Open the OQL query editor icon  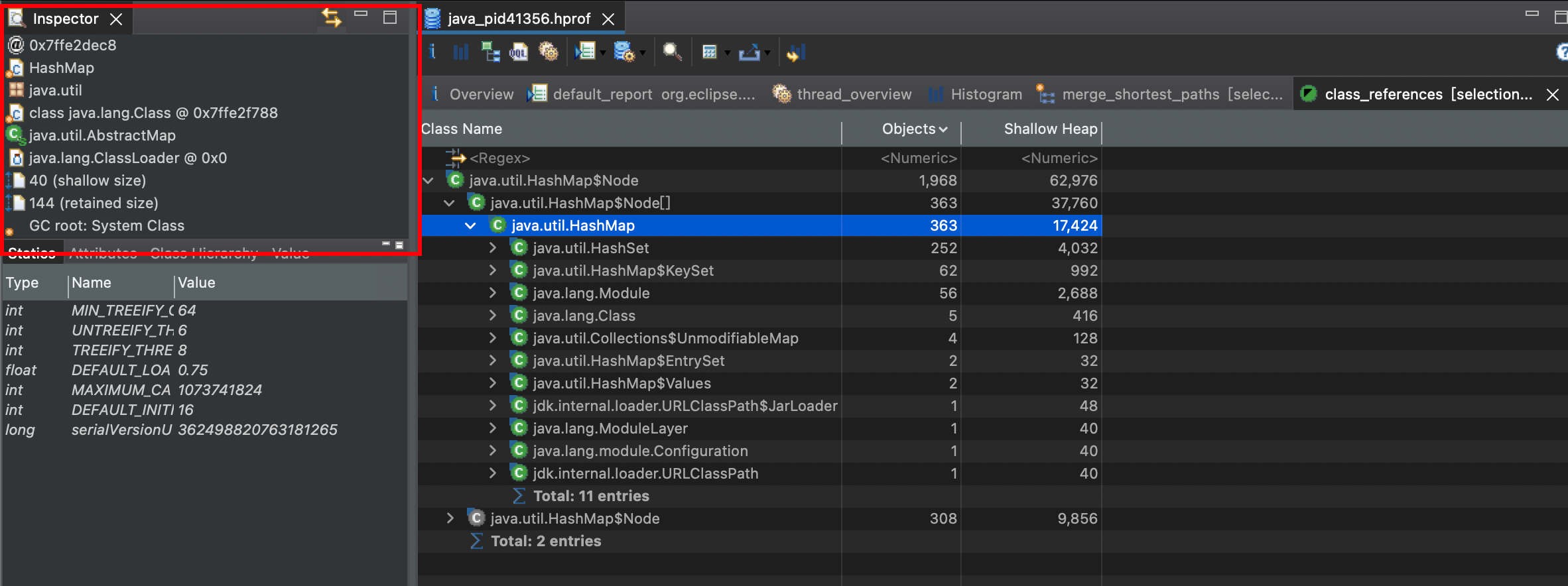coord(519,52)
